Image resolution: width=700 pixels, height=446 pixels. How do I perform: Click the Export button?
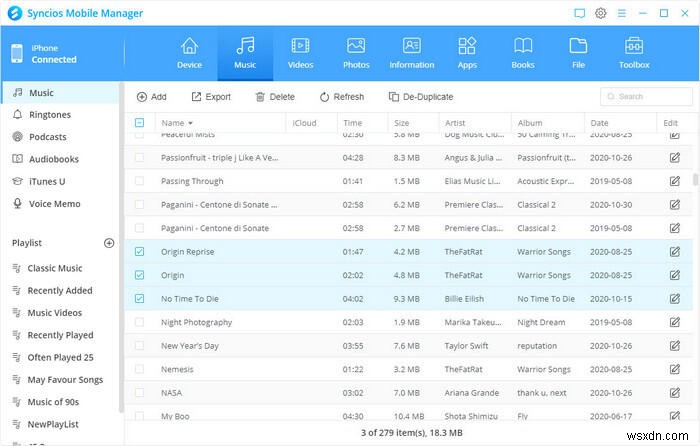coord(211,97)
